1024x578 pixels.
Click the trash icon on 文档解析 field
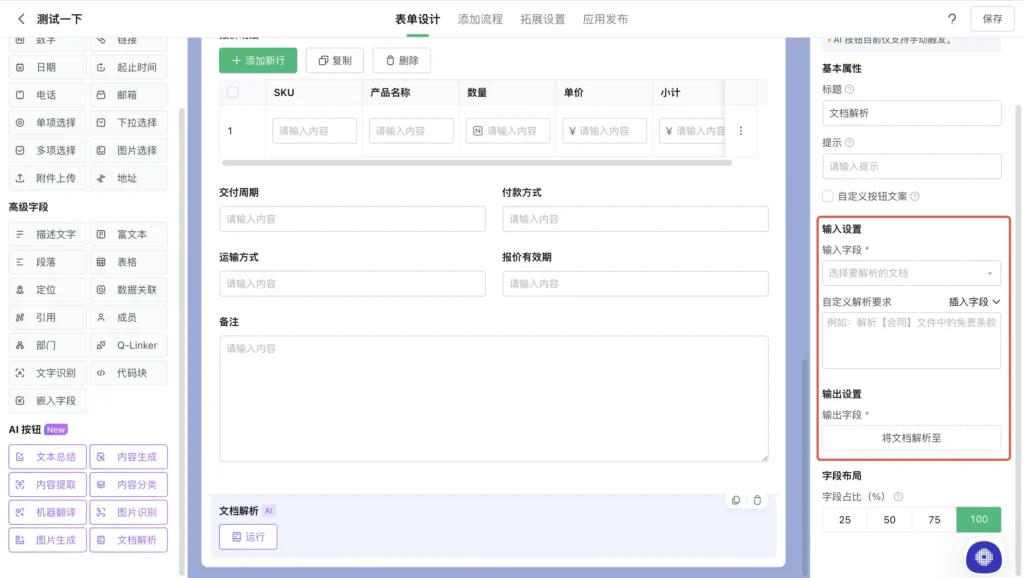758,500
